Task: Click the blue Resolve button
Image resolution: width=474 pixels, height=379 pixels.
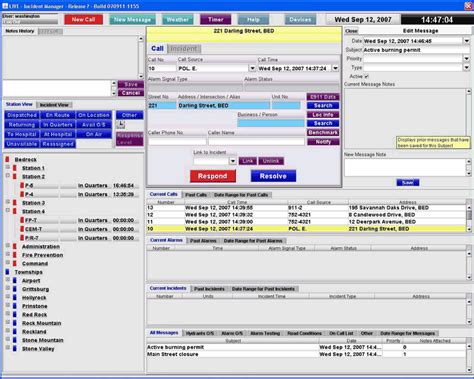Action: click(x=273, y=176)
